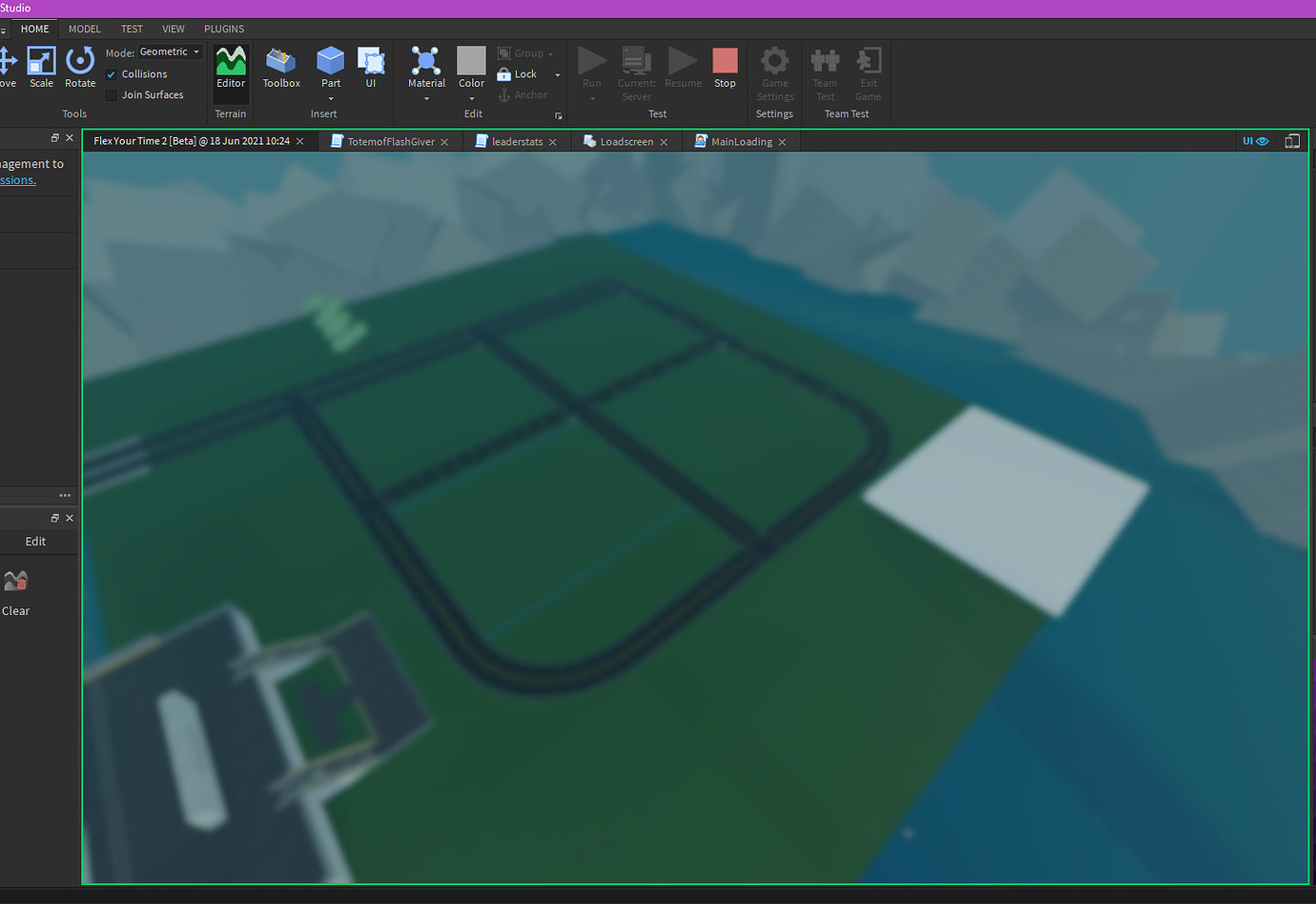Image resolution: width=1316 pixels, height=904 pixels.
Task: Open the Mode dropdown set to Geometric
Action: pyautogui.click(x=169, y=51)
